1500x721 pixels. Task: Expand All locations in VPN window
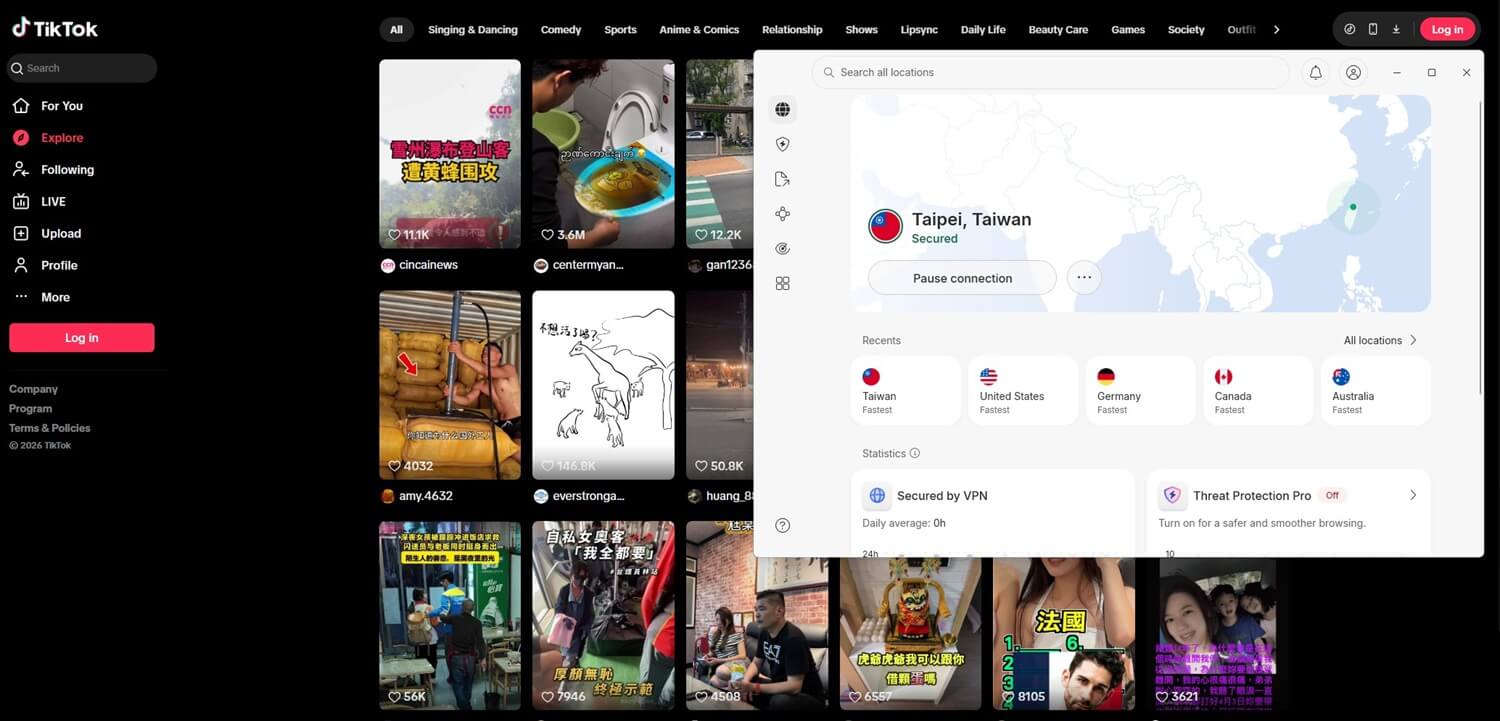(1380, 341)
